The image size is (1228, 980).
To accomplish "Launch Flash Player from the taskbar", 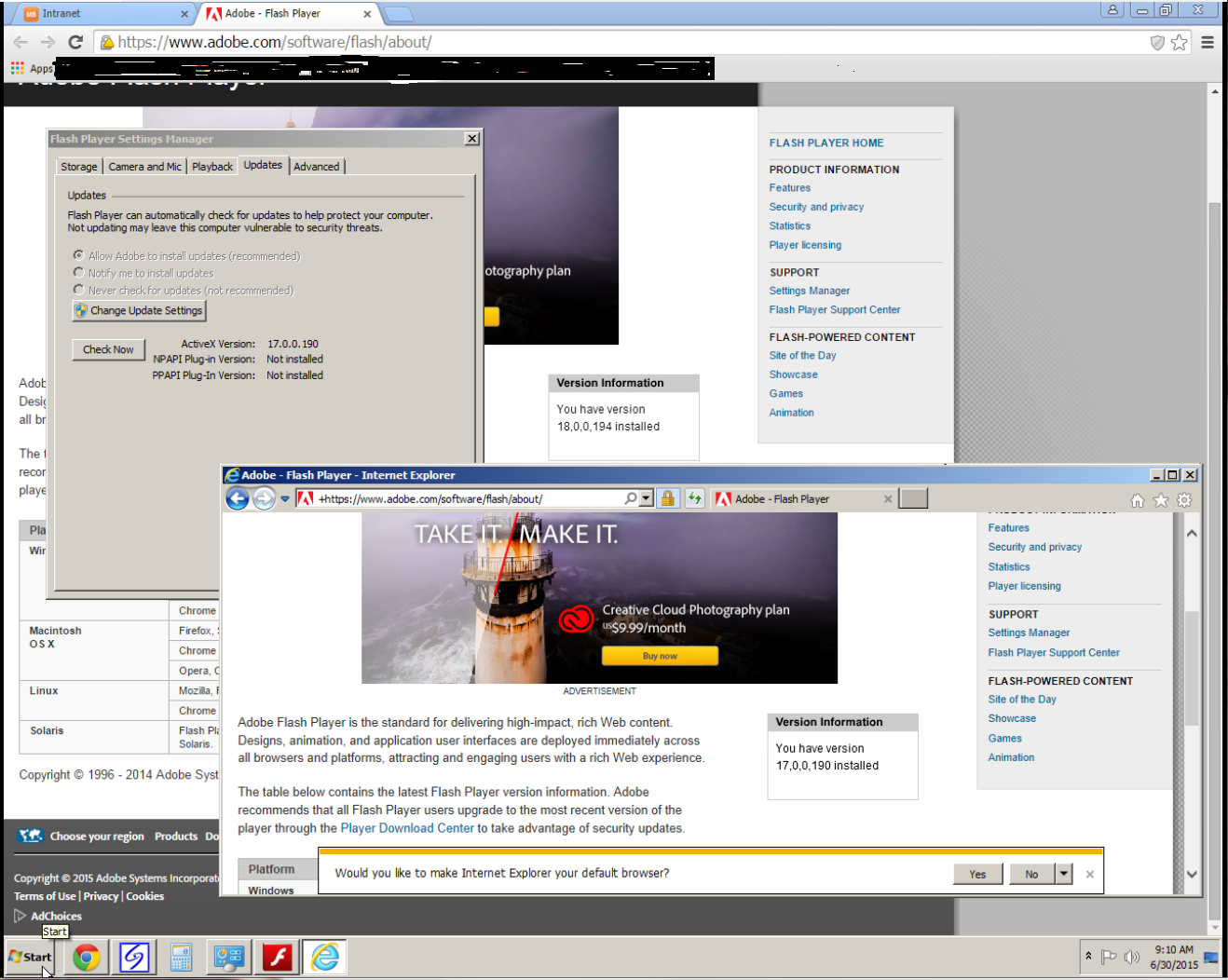I will [x=276, y=957].
